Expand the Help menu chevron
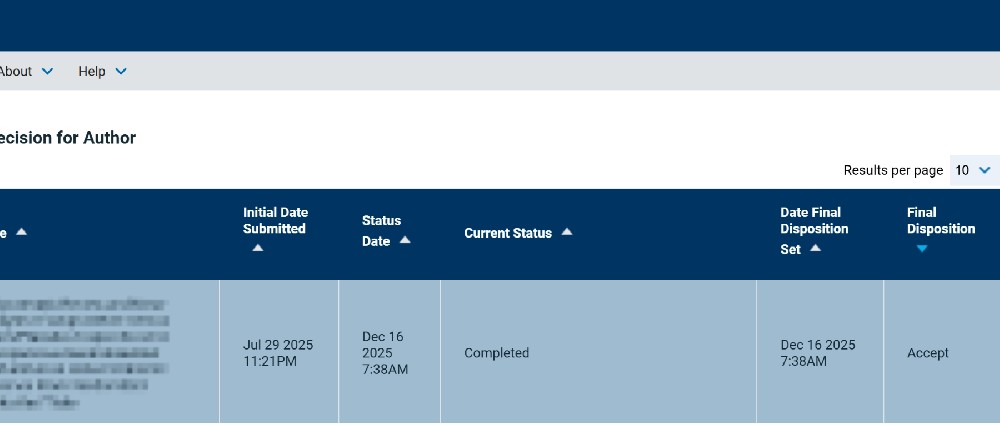The height and width of the screenshot is (425, 1000). point(121,71)
